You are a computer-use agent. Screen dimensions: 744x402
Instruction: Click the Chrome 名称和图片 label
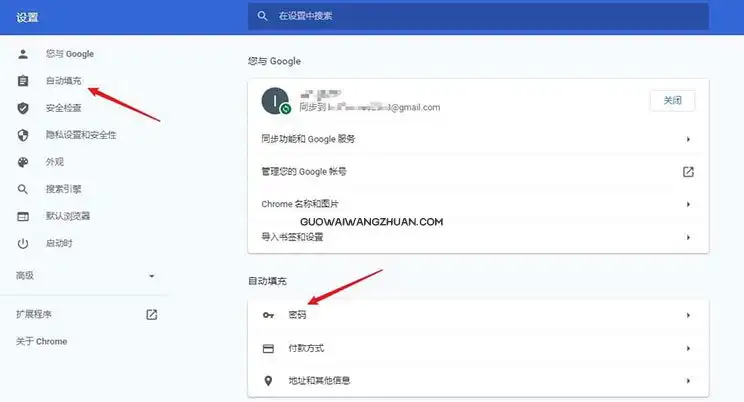click(x=300, y=204)
